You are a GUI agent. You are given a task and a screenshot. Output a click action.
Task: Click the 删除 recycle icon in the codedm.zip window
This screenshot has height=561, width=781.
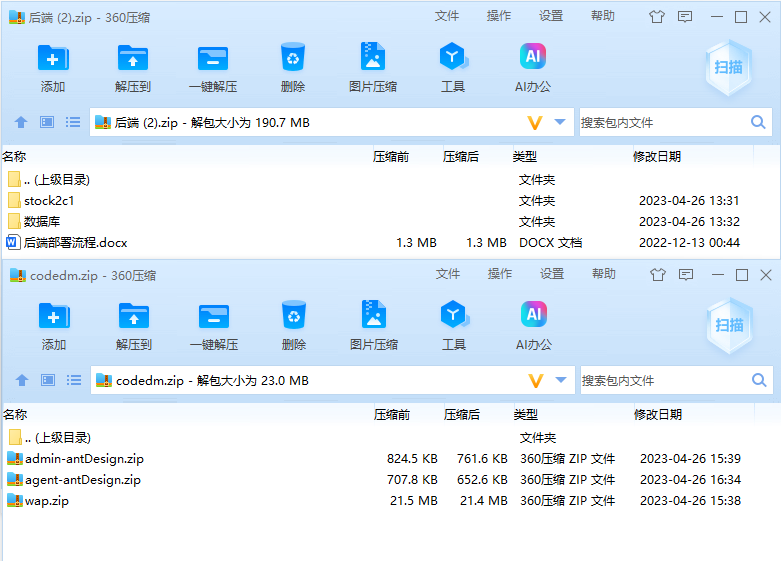click(x=294, y=316)
